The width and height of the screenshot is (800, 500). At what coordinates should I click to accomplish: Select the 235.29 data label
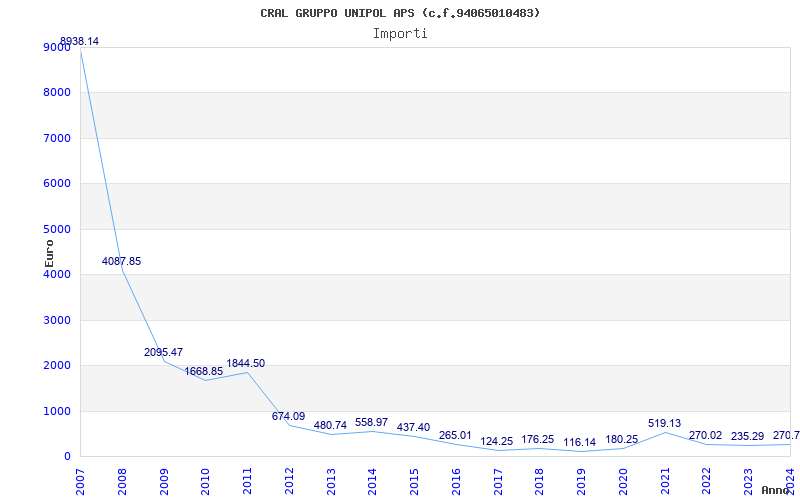[747, 437]
